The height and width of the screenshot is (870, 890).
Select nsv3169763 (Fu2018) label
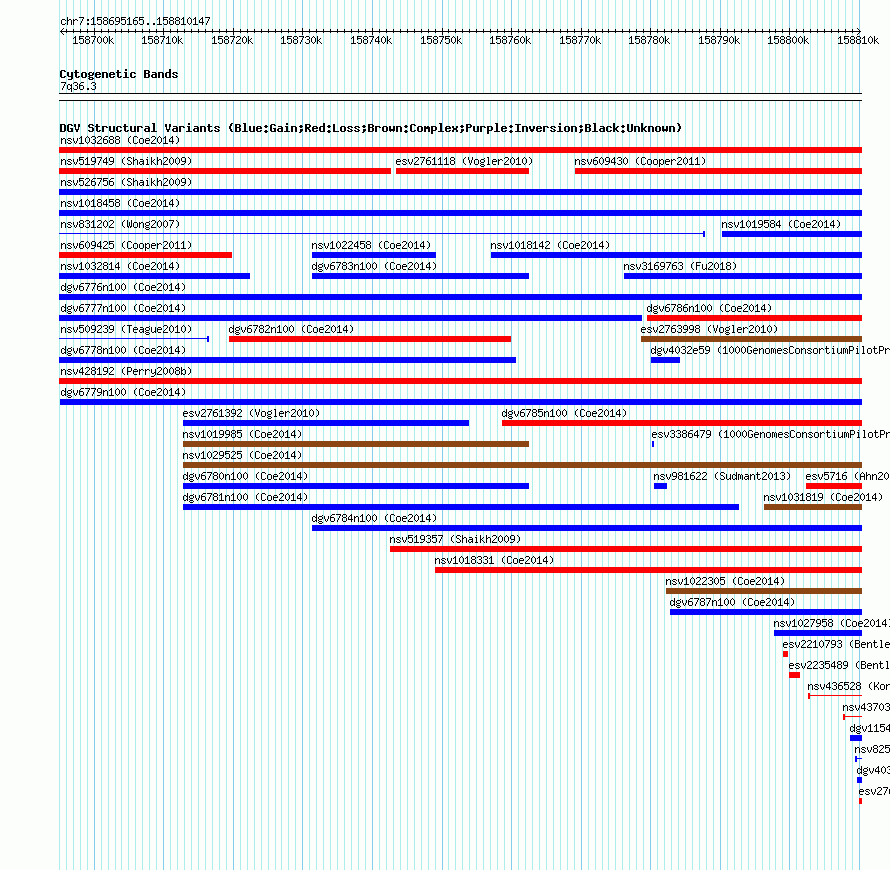click(680, 266)
